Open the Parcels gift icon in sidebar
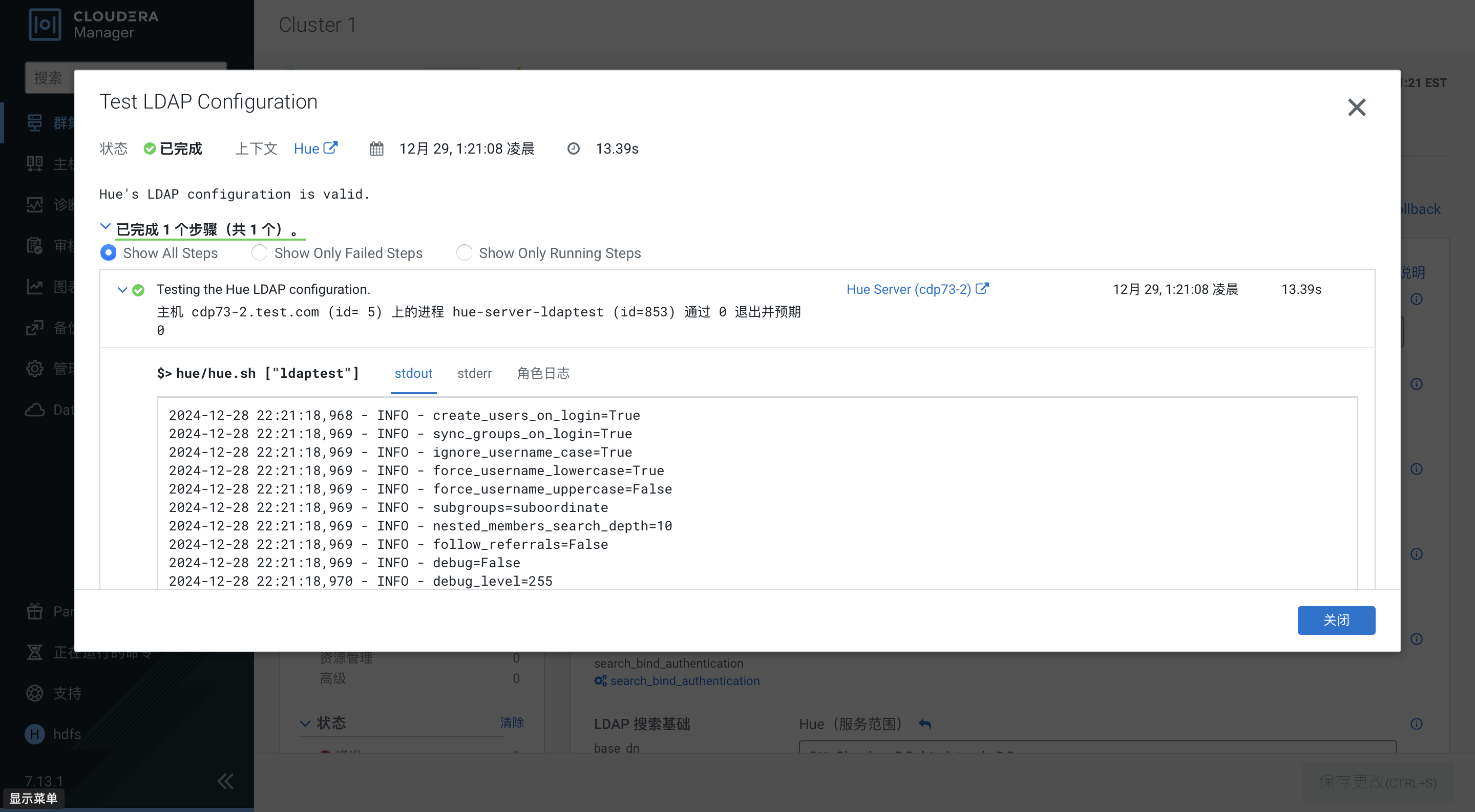 [34, 611]
